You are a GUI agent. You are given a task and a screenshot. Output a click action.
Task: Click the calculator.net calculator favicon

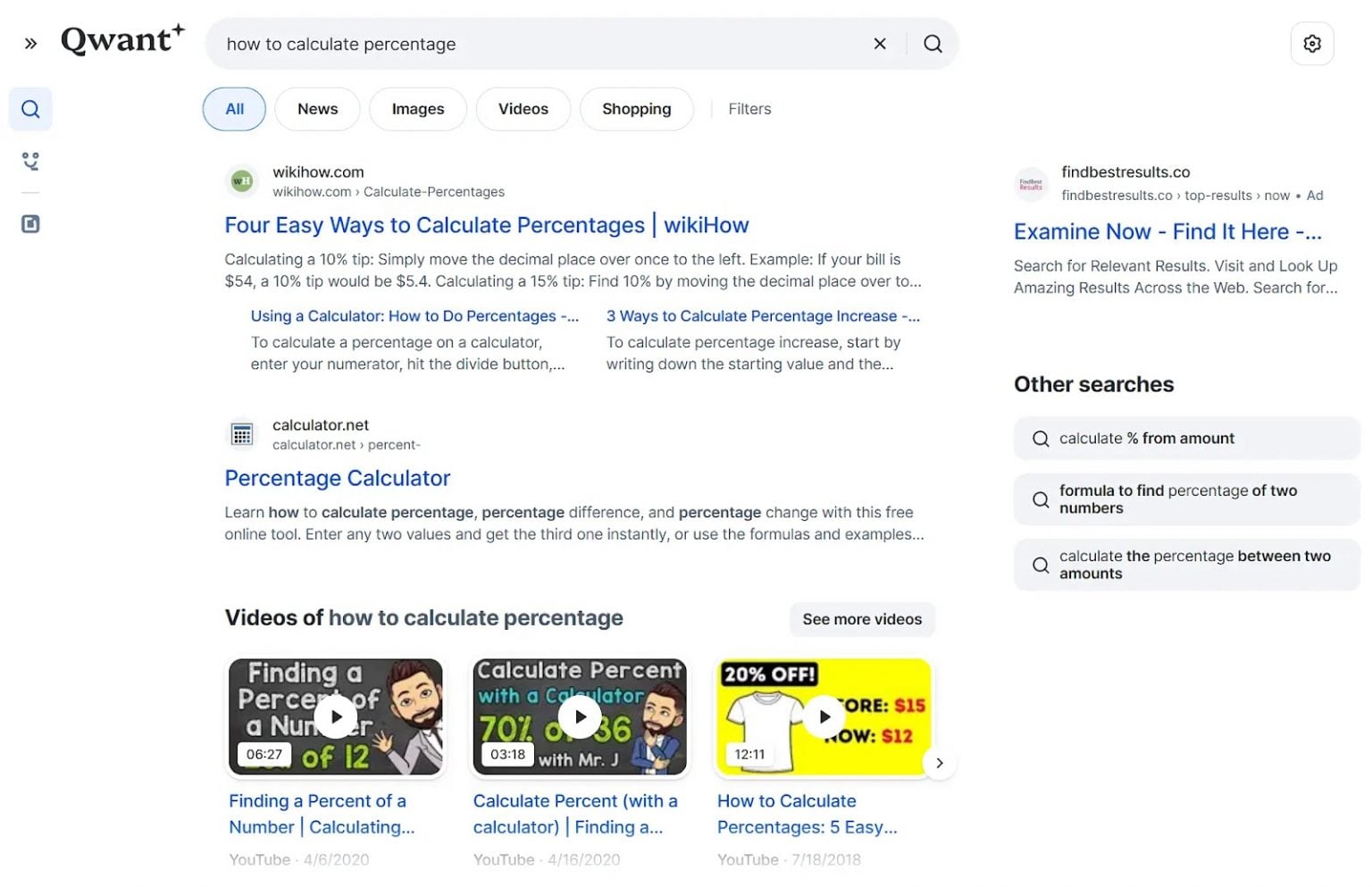241,433
